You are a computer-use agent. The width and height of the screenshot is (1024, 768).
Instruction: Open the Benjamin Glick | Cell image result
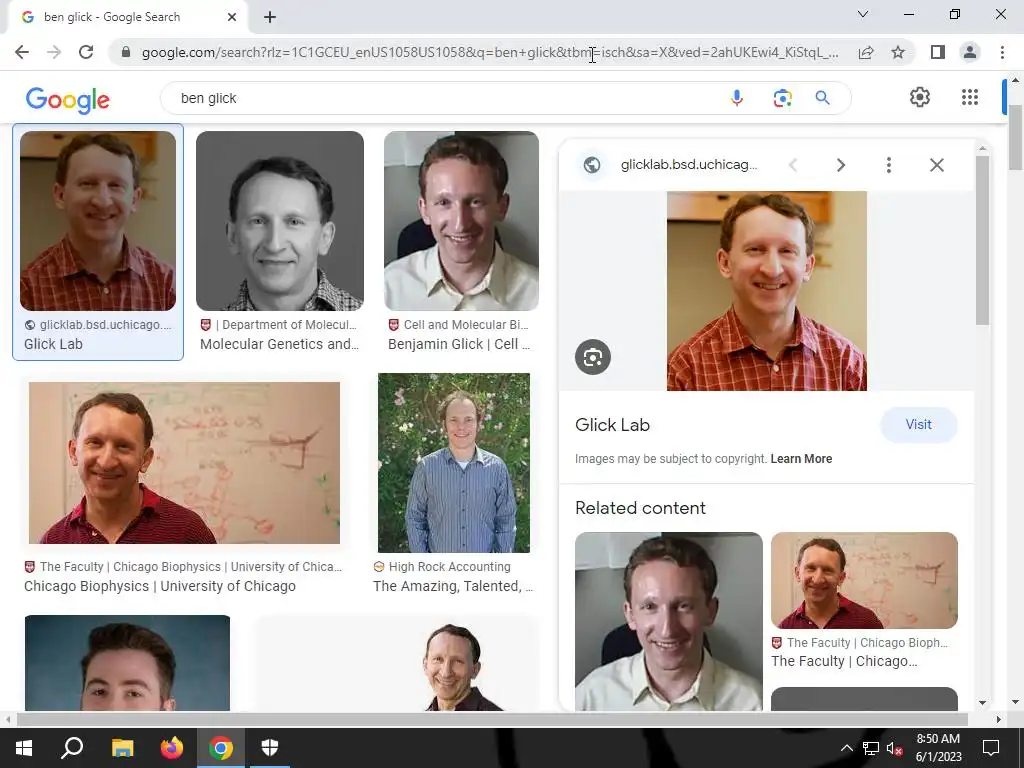[x=461, y=221]
